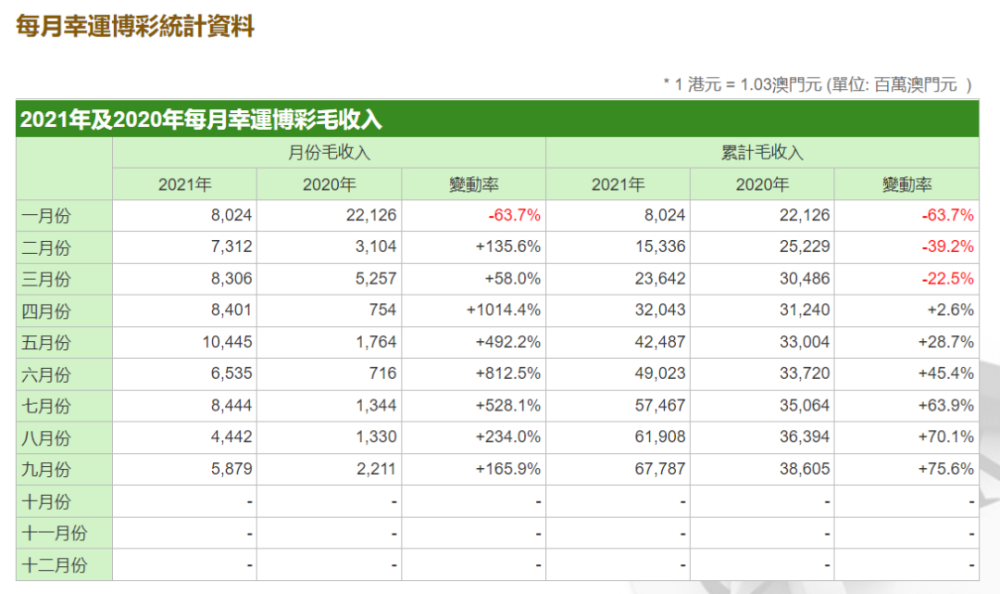Image resolution: width=1000 pixels, height=594 pixels.
Task: Click the 變動率 header under 月份毛收入
Action: click(x=474, y=185)
